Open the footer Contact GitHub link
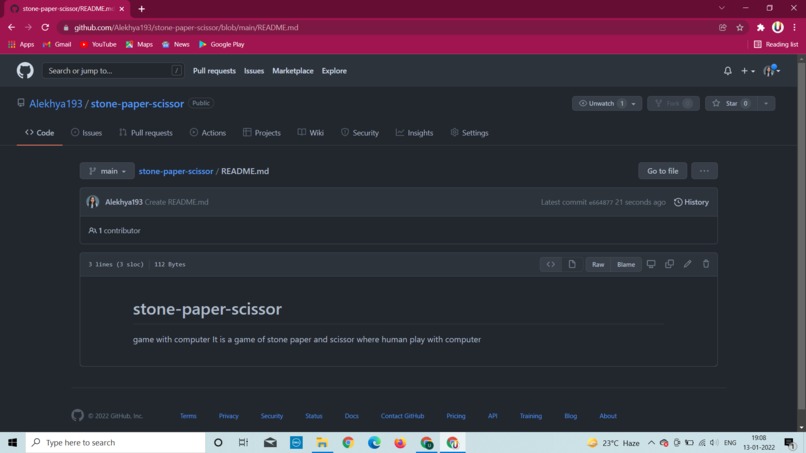The width and height of the screenshot is (806, 453). pyautogui.click(x=402, y=416)
